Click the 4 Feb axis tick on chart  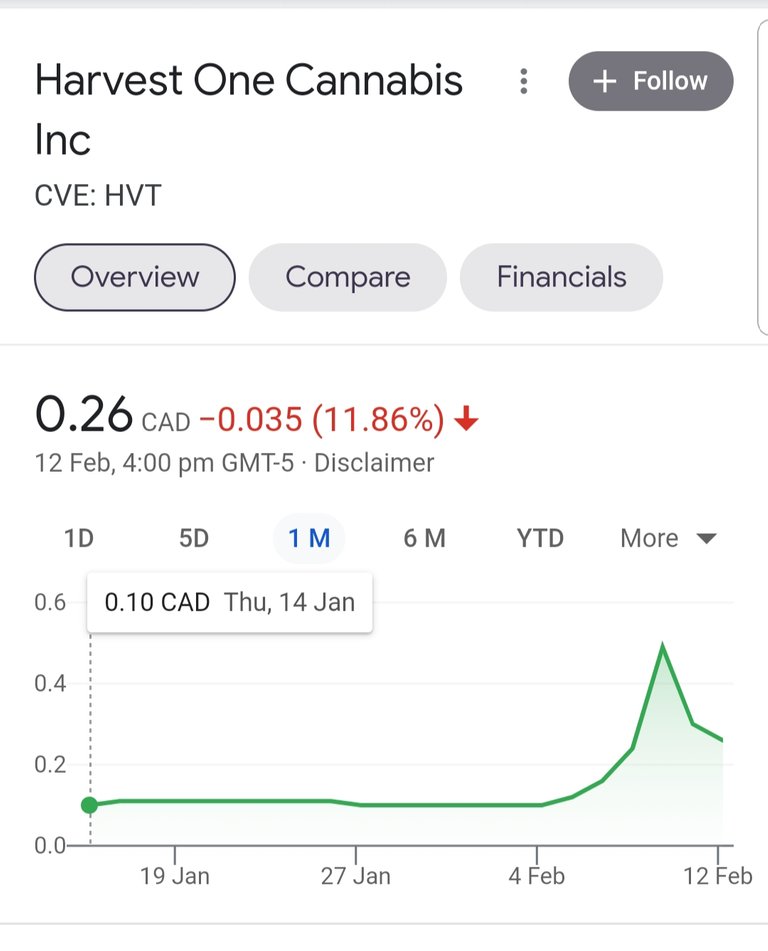pyautogui.click(x=537, y=856)
